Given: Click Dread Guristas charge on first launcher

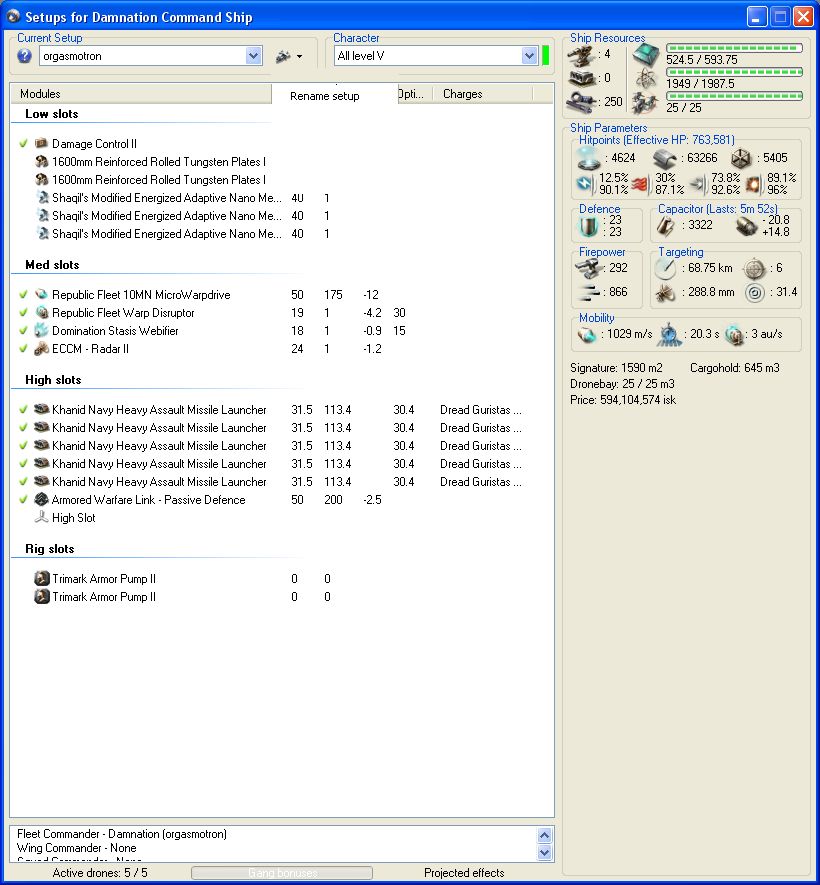Looking at the screenshot, I should pyautogui.click(x=481, y=410).
